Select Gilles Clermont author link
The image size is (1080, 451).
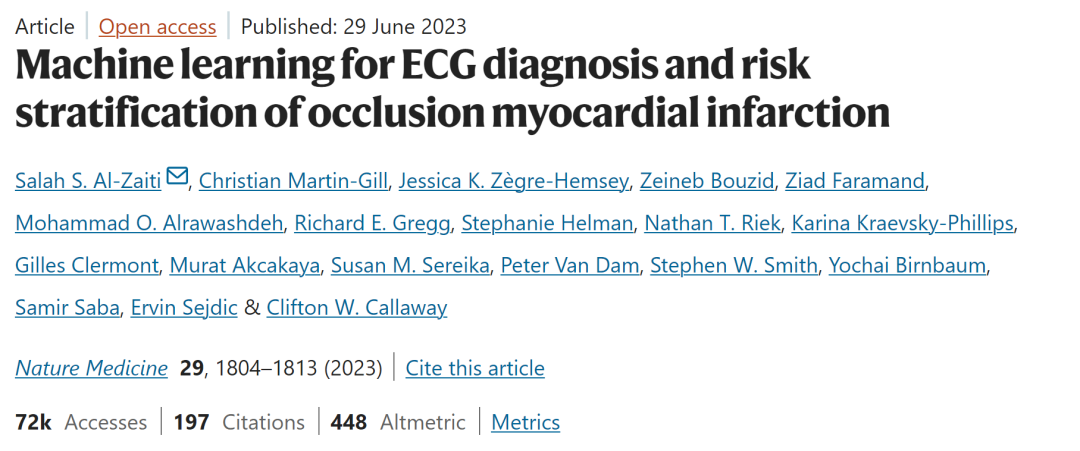pyautogui.click(x=87, y=266)
